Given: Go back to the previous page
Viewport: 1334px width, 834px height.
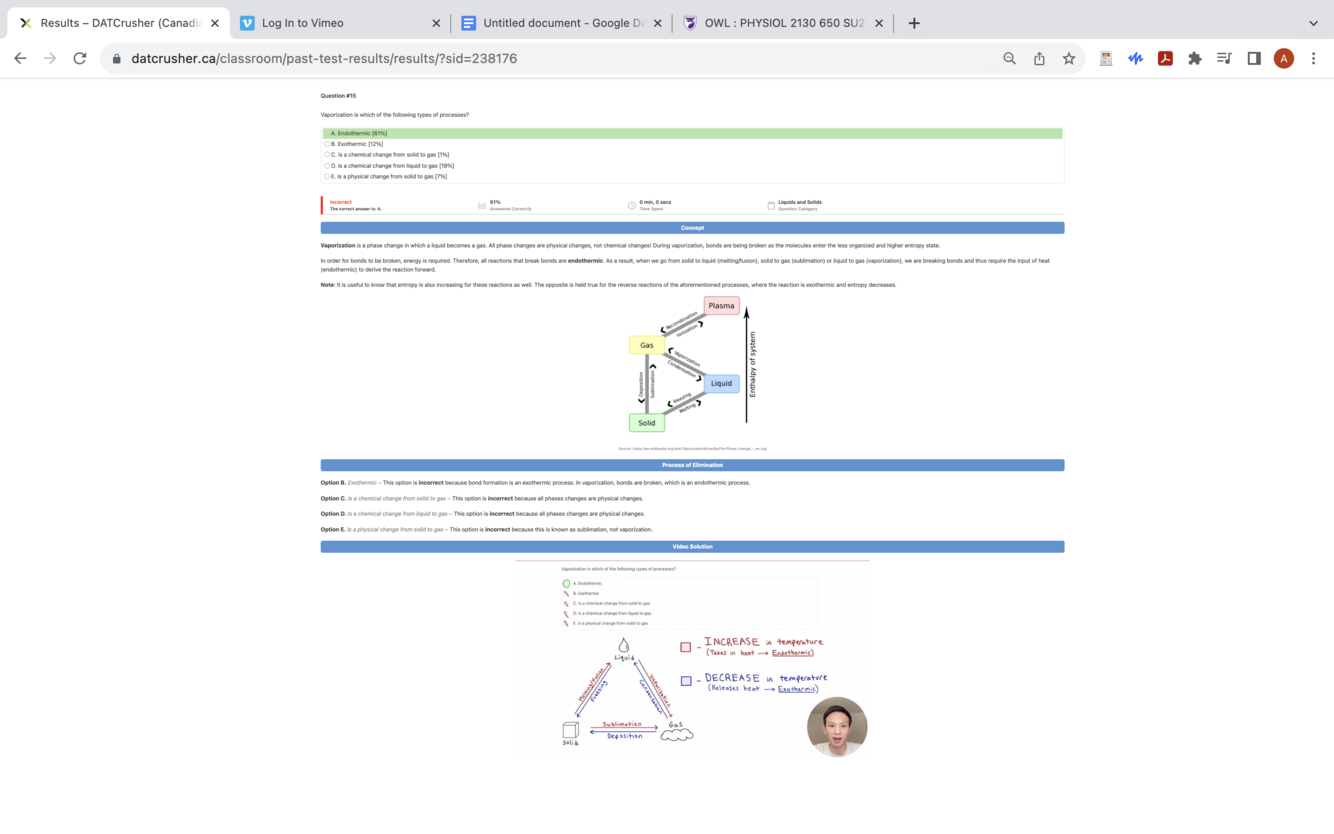Looking at the screenshot, I should coord(20,58).
